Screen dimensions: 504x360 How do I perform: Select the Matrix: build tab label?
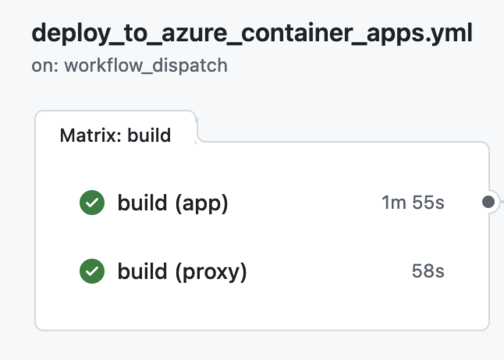pyautogui.click(x=115, y=135)
